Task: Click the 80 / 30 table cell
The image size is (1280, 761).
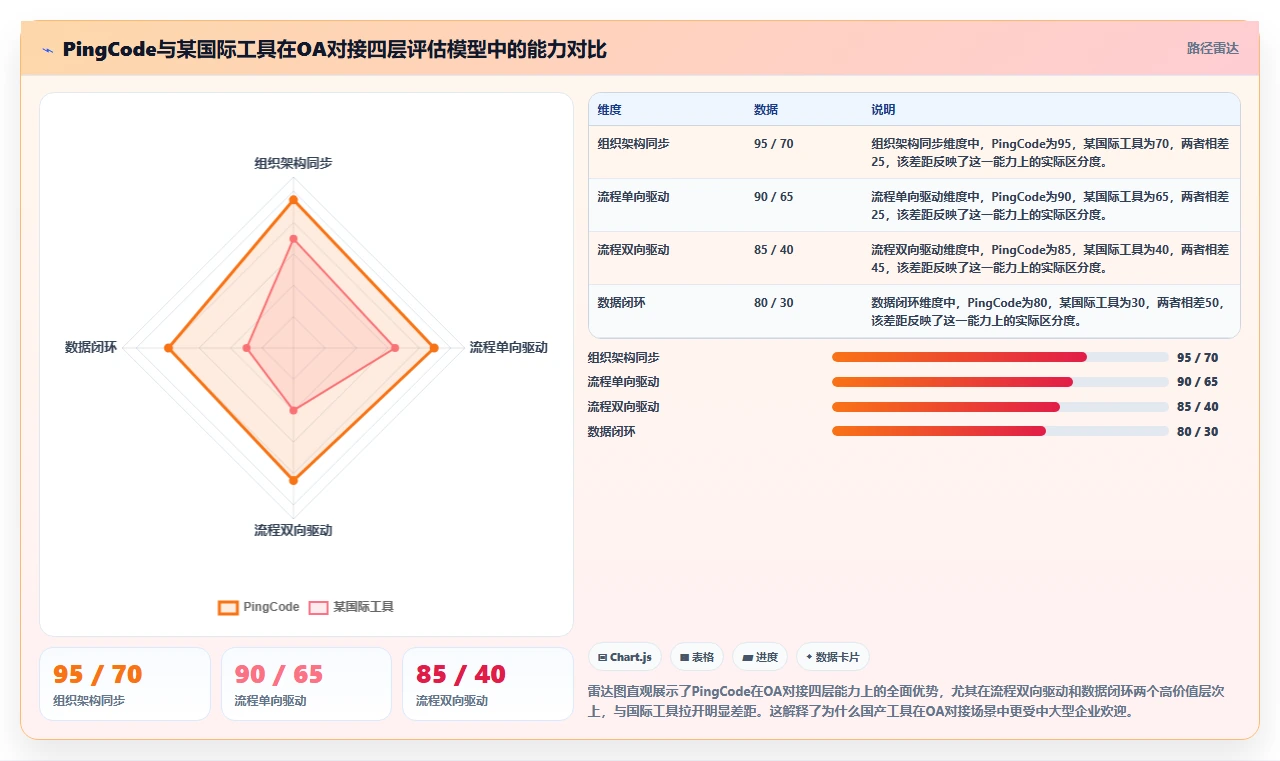Action: click(774, 302)
